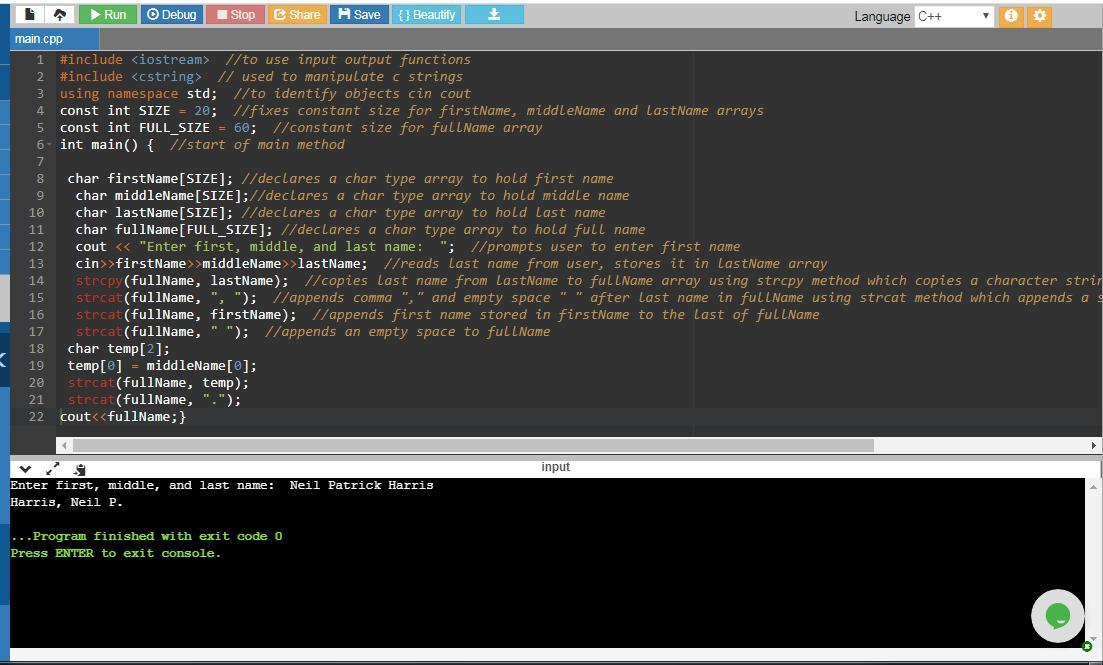Click the Save button
The height and width of the screenshot is (665, 1103).
coord(359,14)
